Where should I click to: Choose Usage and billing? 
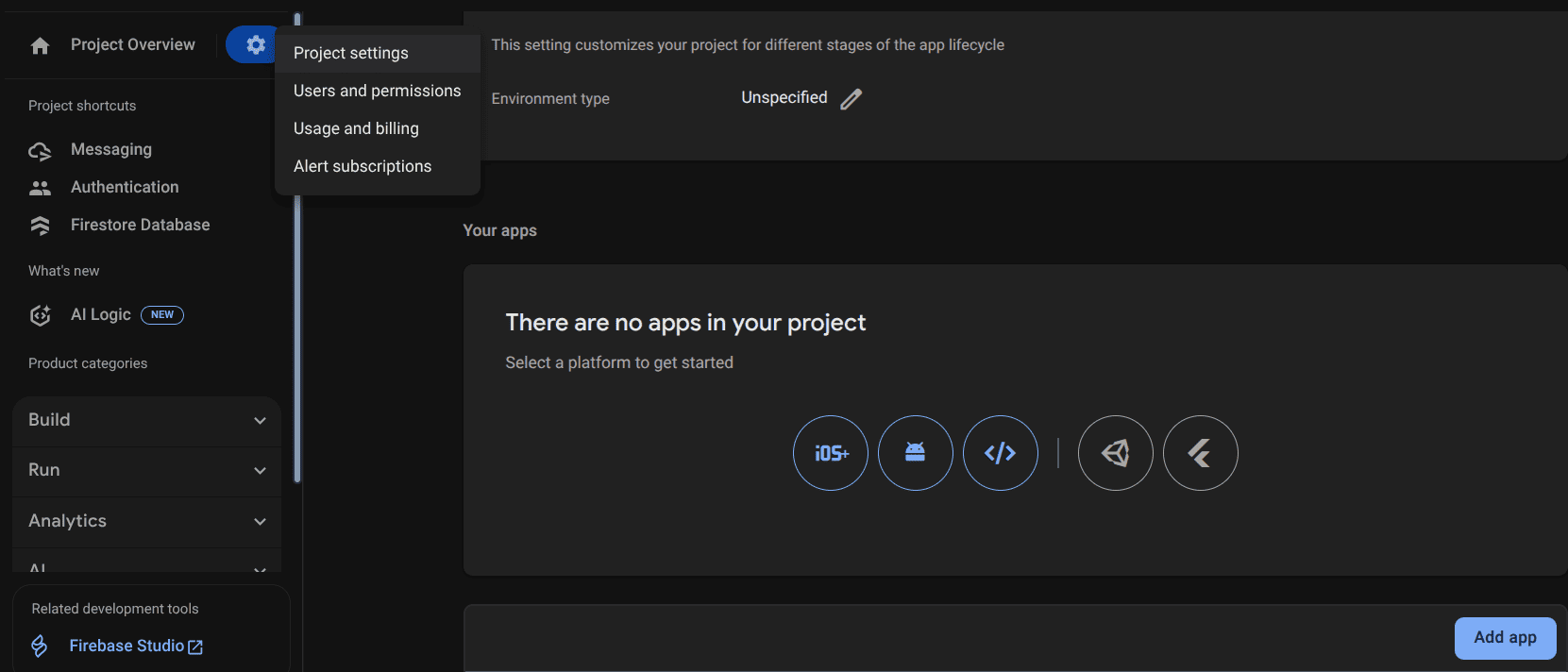pos(356,128)
